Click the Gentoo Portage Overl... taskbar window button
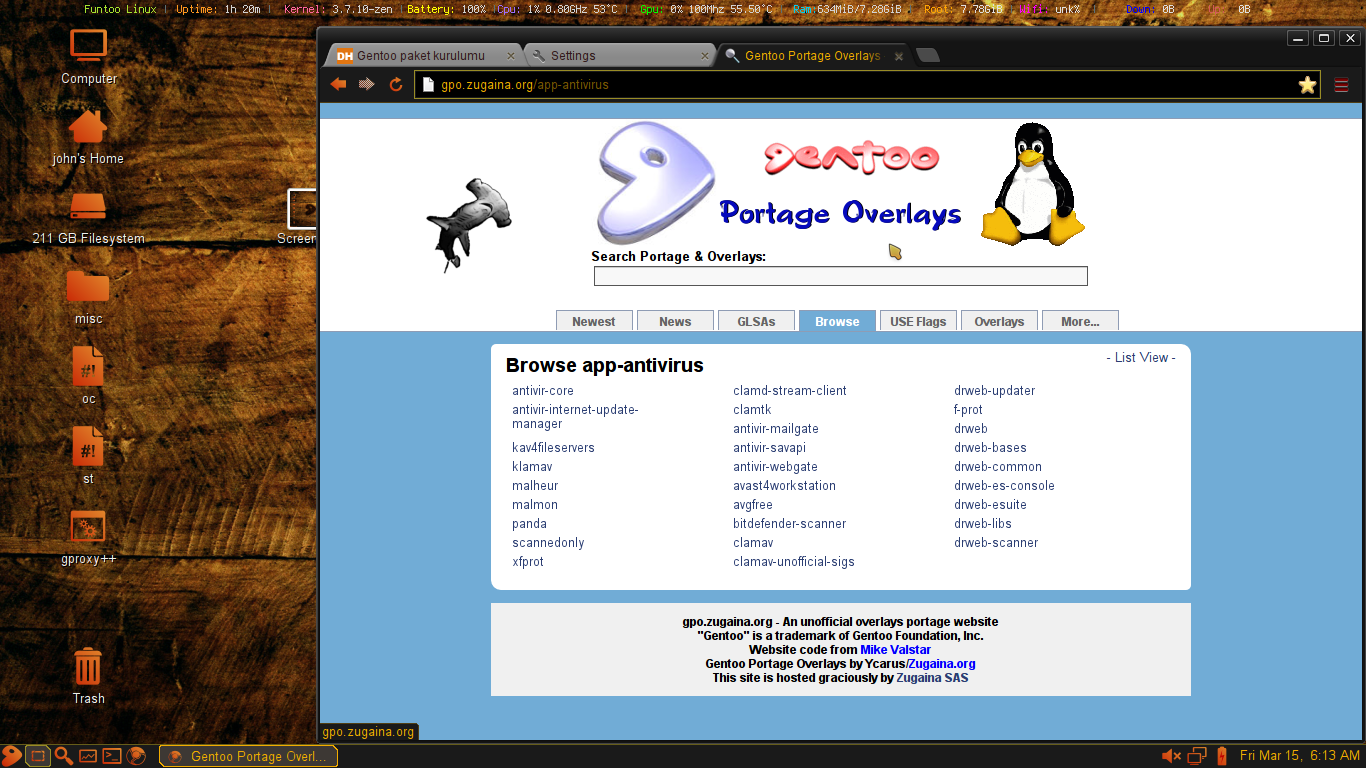1366x768 pixels. point(248,756)
